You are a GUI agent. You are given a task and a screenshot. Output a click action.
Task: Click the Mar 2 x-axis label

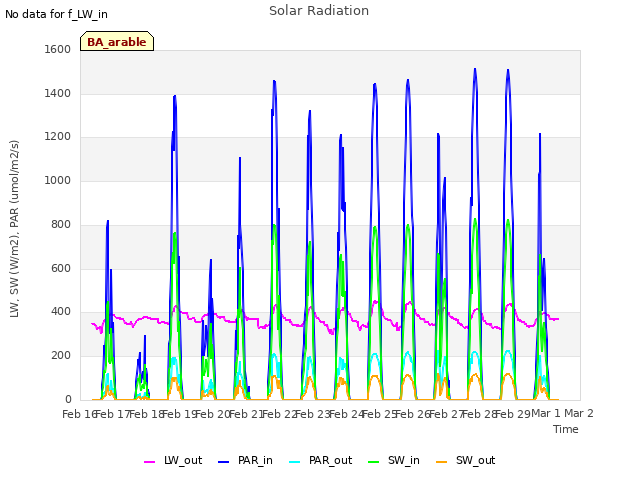579,414
